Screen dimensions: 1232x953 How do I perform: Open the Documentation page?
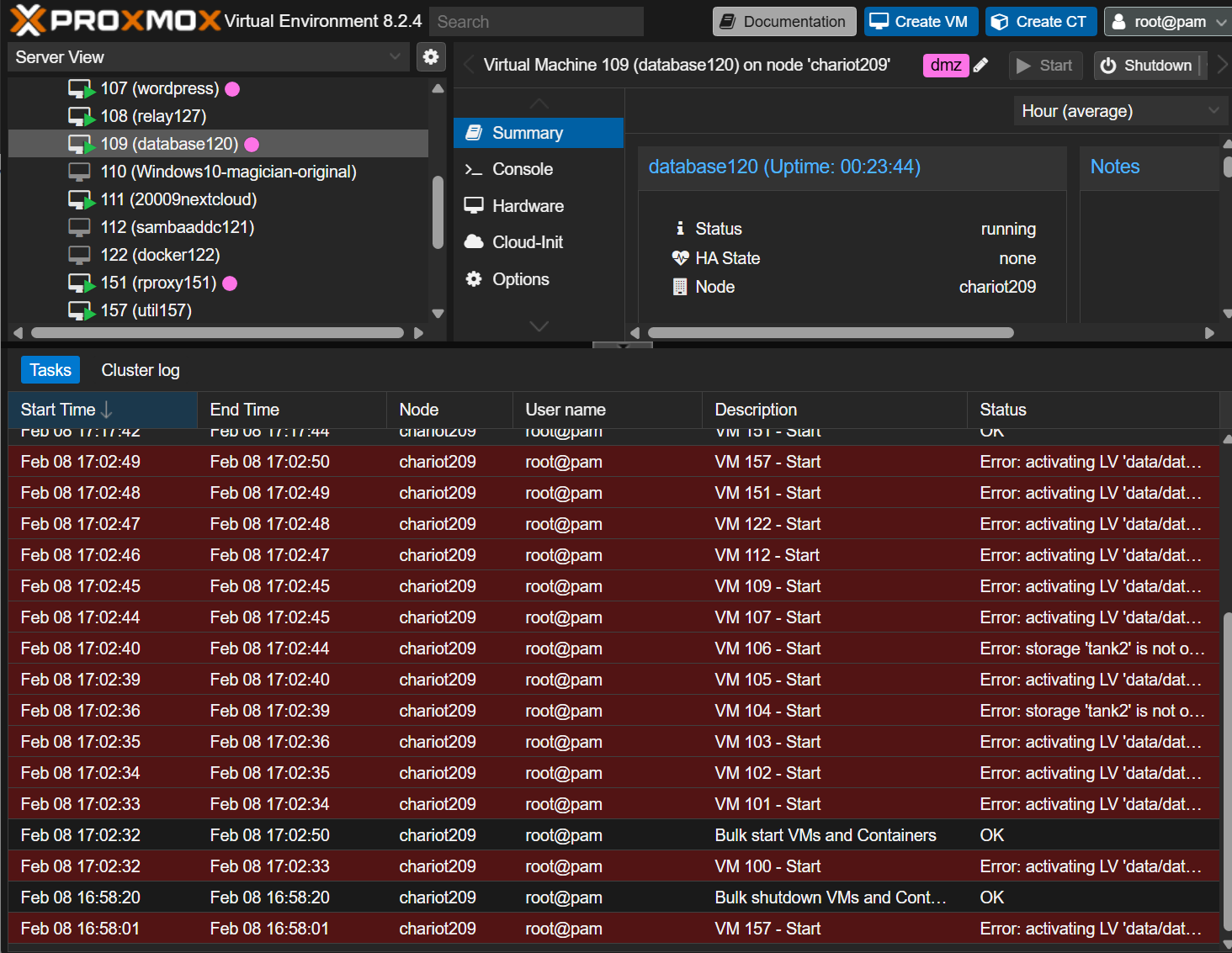tap(783, 22)
